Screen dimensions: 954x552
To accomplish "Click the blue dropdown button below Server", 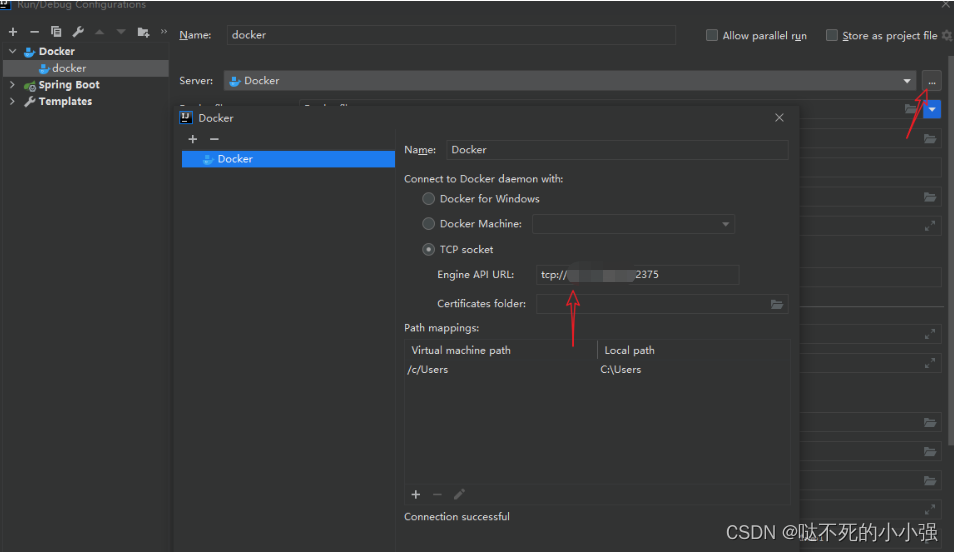I will tap(932, 110).
